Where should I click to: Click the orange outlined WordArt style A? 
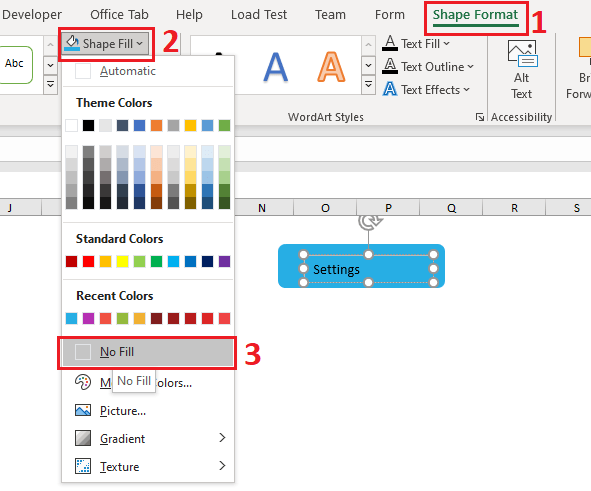click(331, 67)
